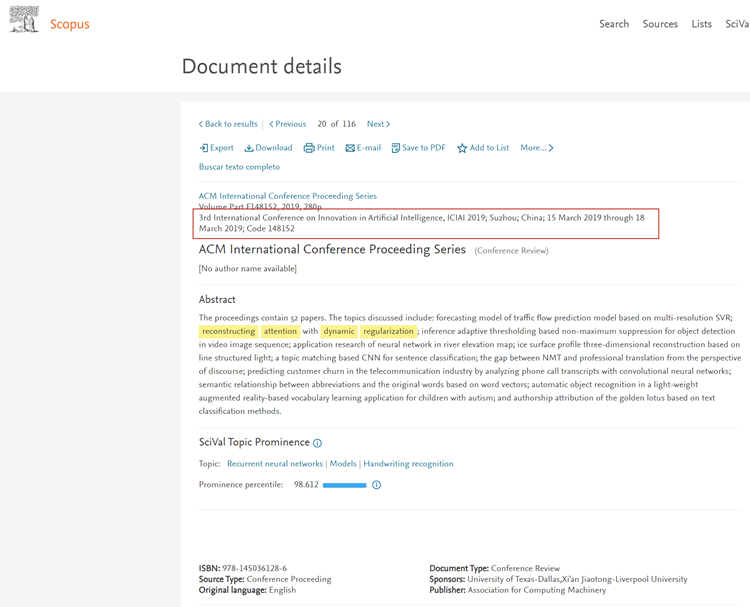Image resolution: width=750 pixels, height=607 pixels.
Task: Click the ISBN value 978-145036128-6
Action: coord(254,568)
